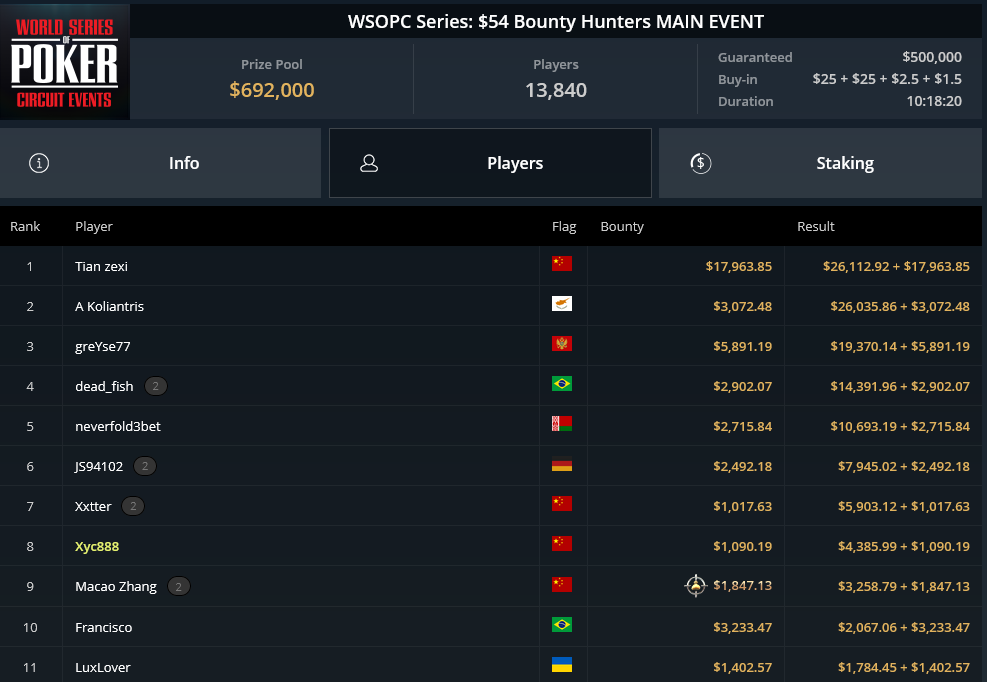Screen dimensions: 987x682
Task: Click the bounty target icon beside $1,847.13
Action: pos(696,586)
